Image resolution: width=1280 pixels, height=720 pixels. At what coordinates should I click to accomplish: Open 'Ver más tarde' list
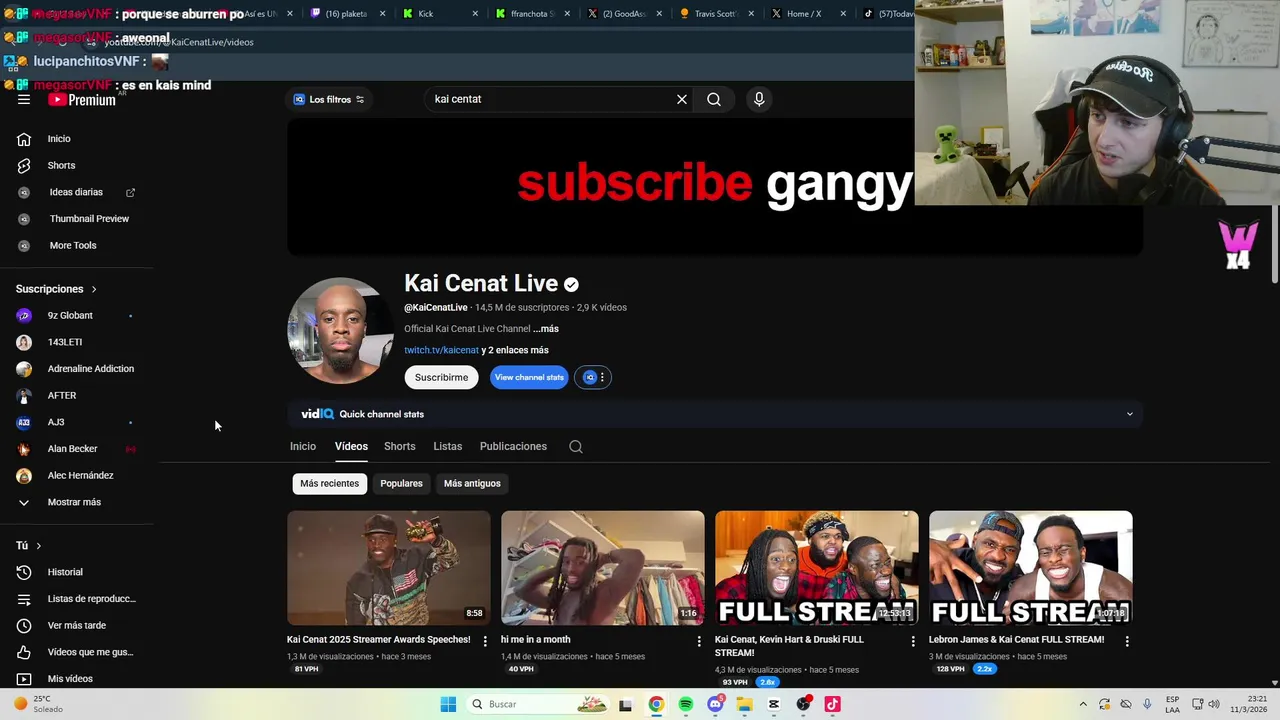(76, 626)
